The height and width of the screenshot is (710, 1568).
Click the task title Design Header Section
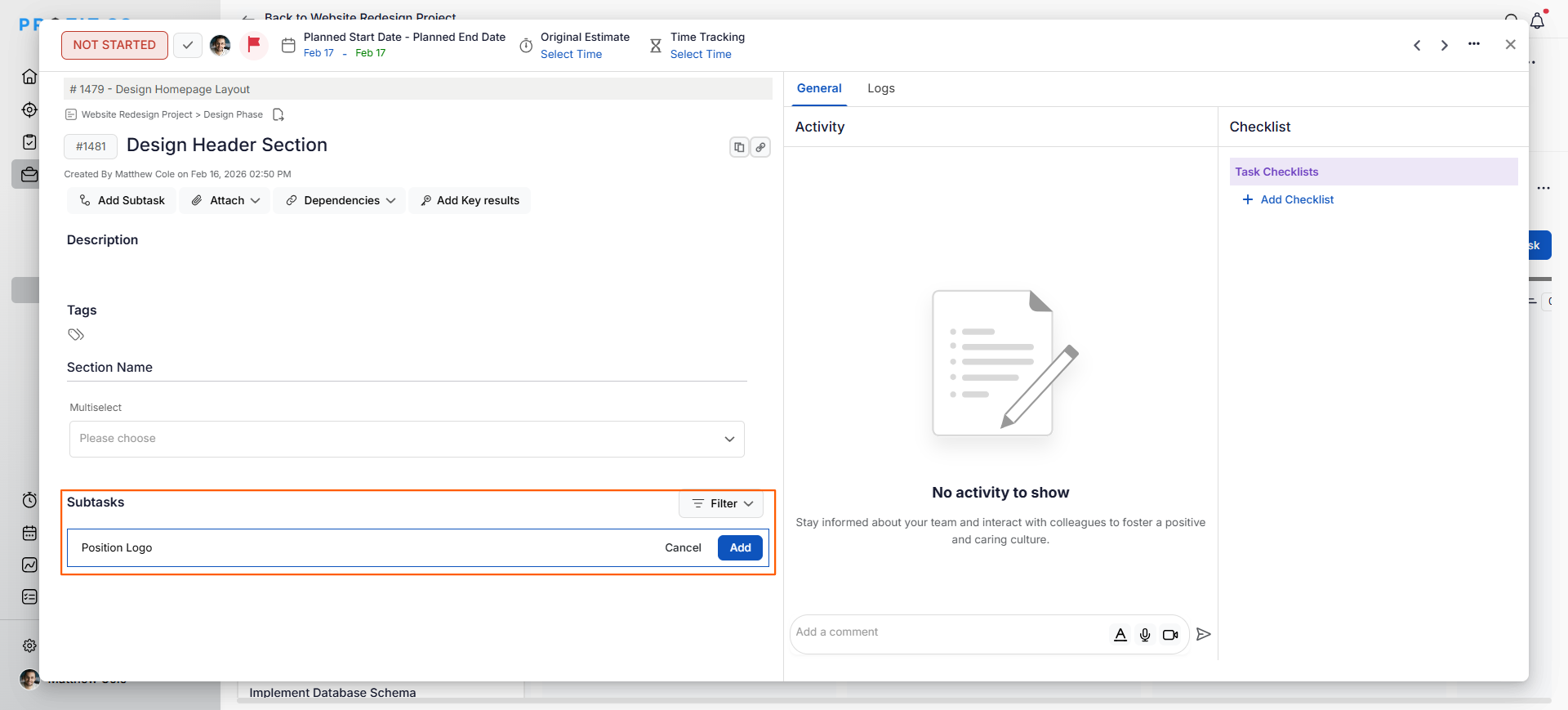tap(227, 145)
